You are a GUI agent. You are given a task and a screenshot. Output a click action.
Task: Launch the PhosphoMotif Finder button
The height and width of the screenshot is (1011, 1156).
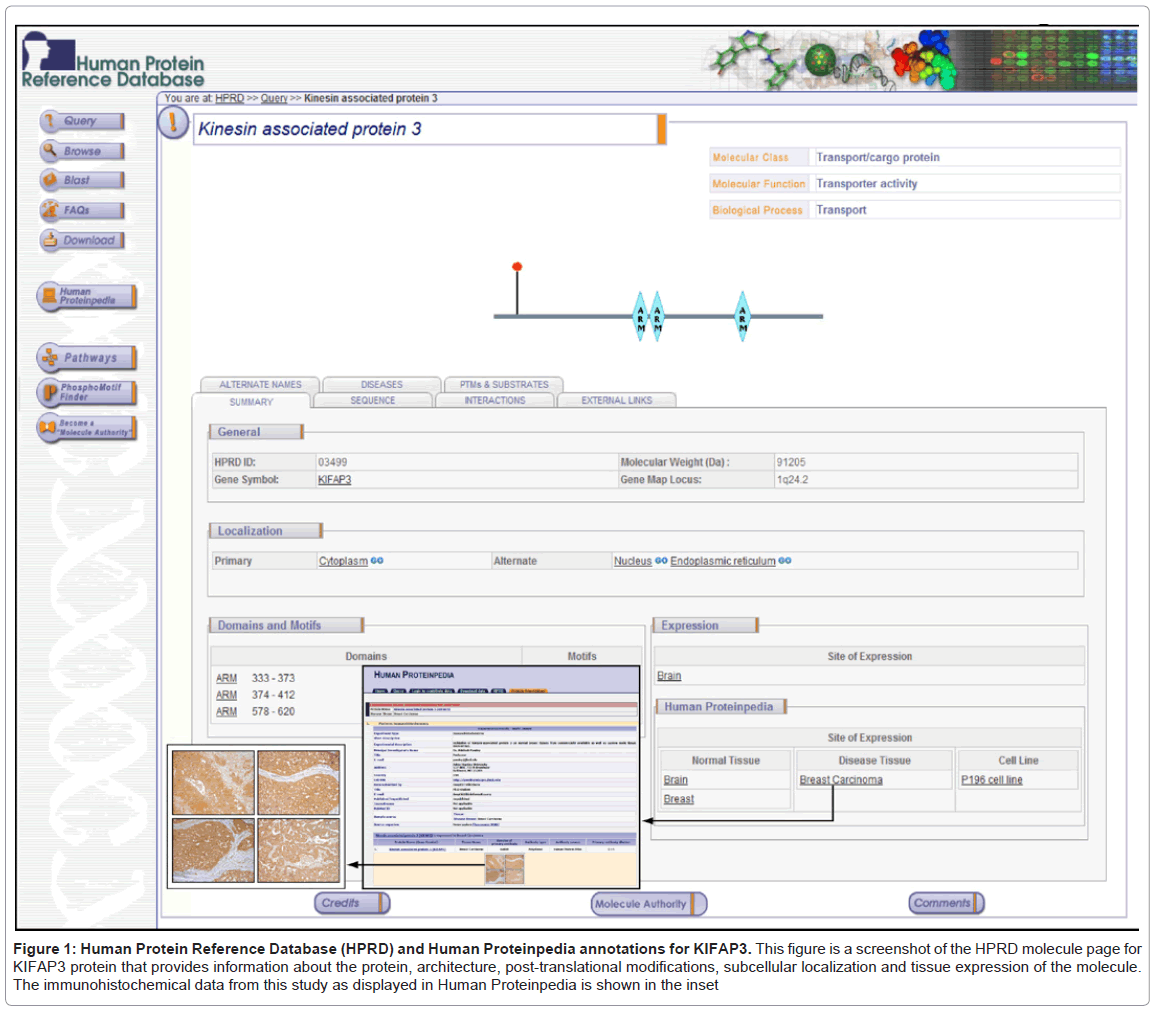(86, 392)
